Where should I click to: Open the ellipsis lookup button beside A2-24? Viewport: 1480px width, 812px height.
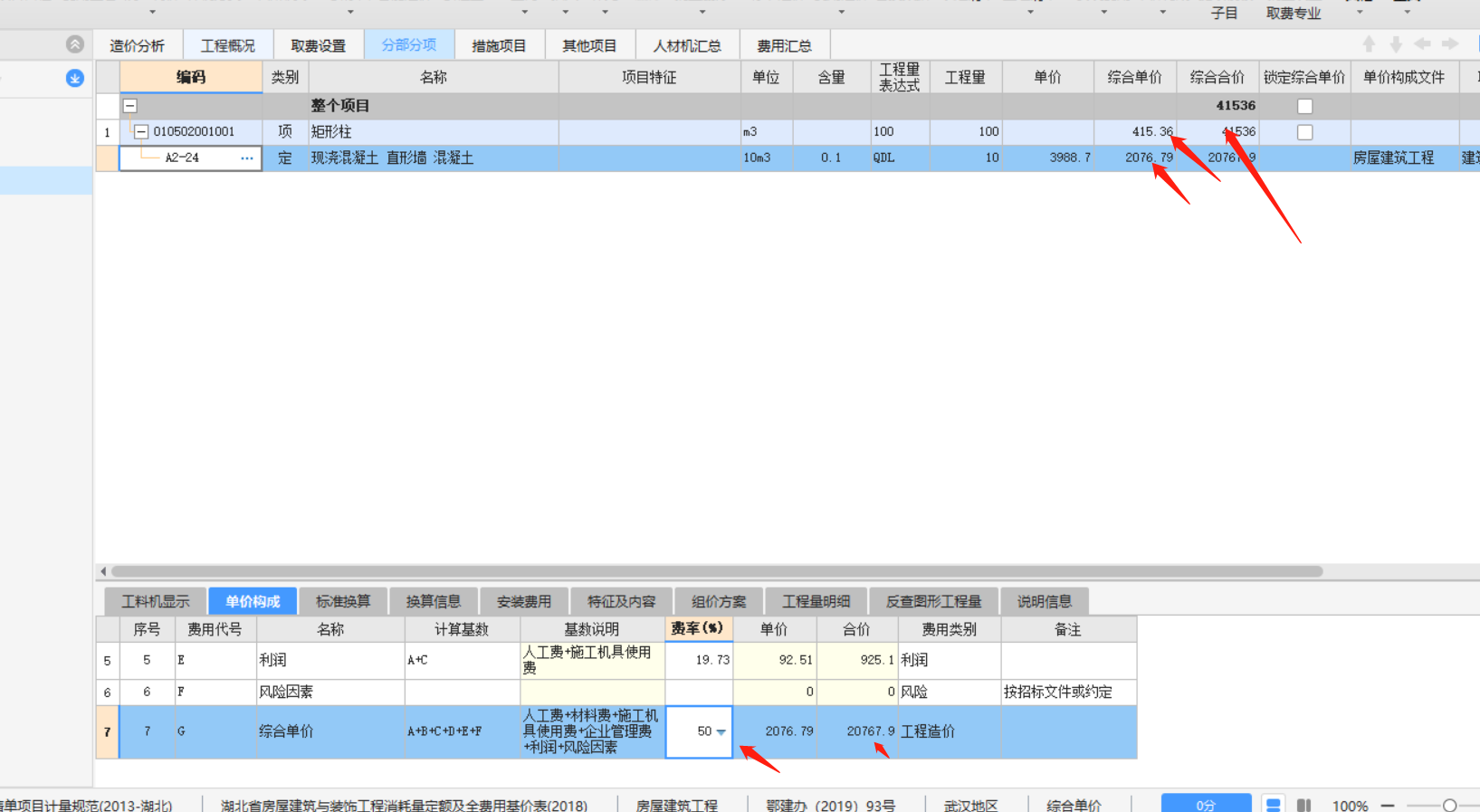coord(246,158)
